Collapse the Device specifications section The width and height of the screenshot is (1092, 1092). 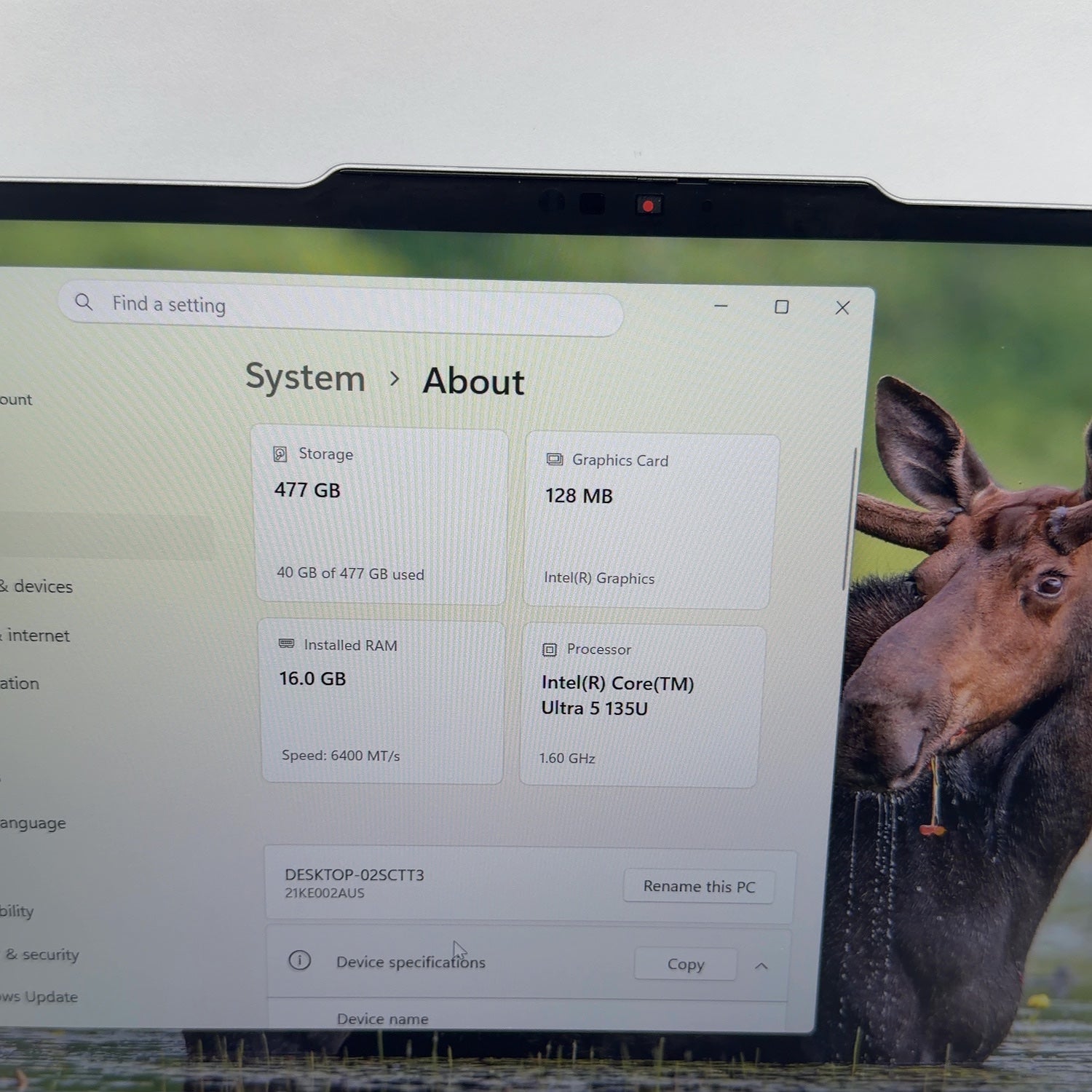coord(761,966)
